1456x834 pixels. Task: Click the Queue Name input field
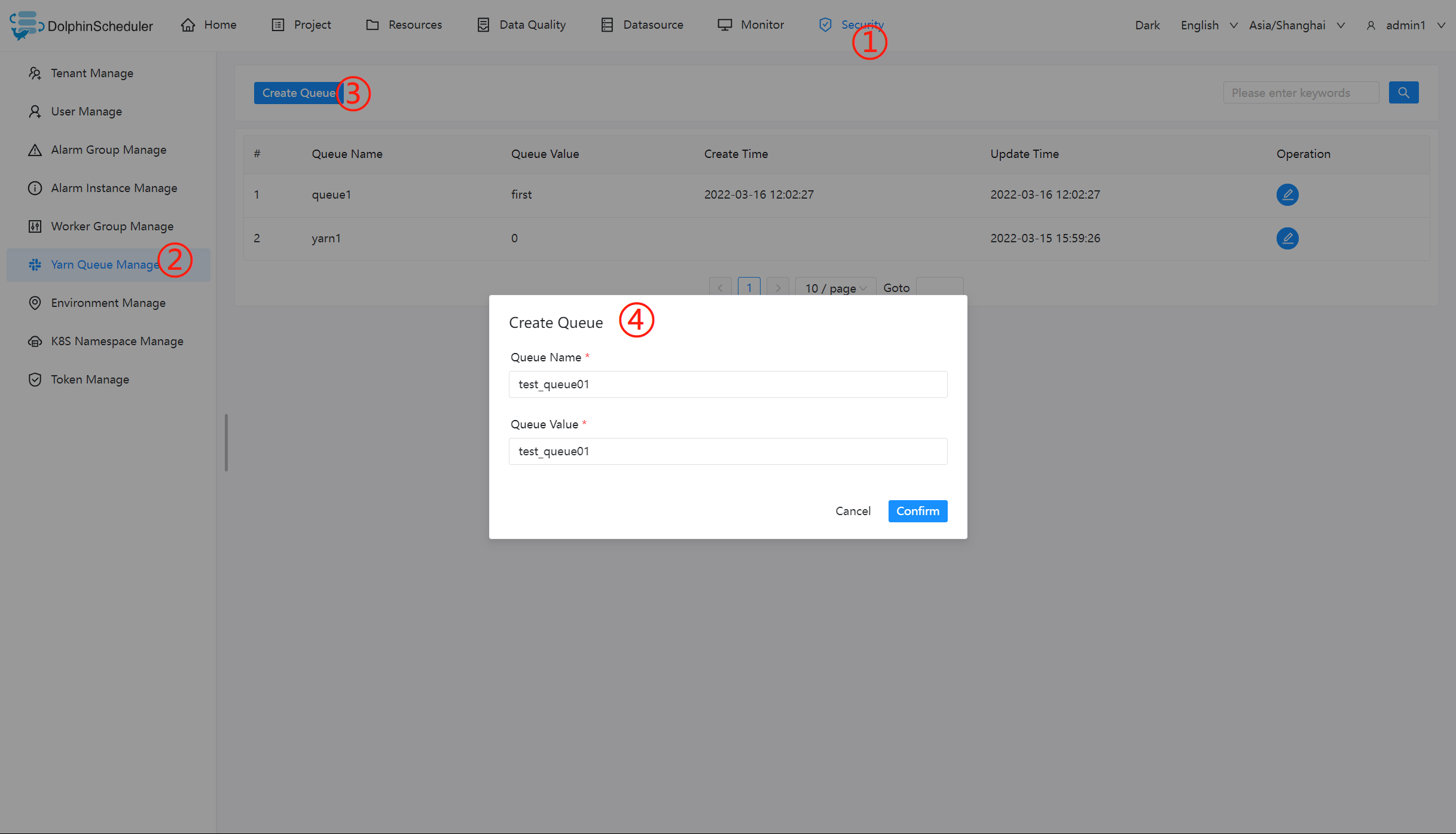tap(728, 384)
